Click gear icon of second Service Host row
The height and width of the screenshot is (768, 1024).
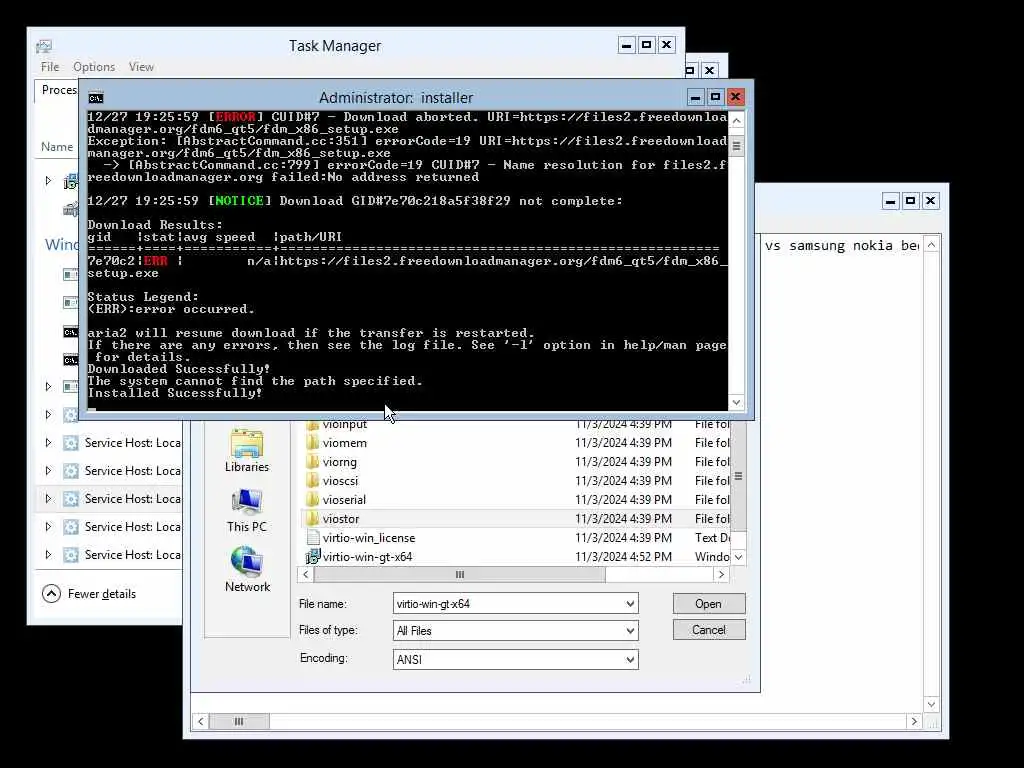[x=71, y=471]
